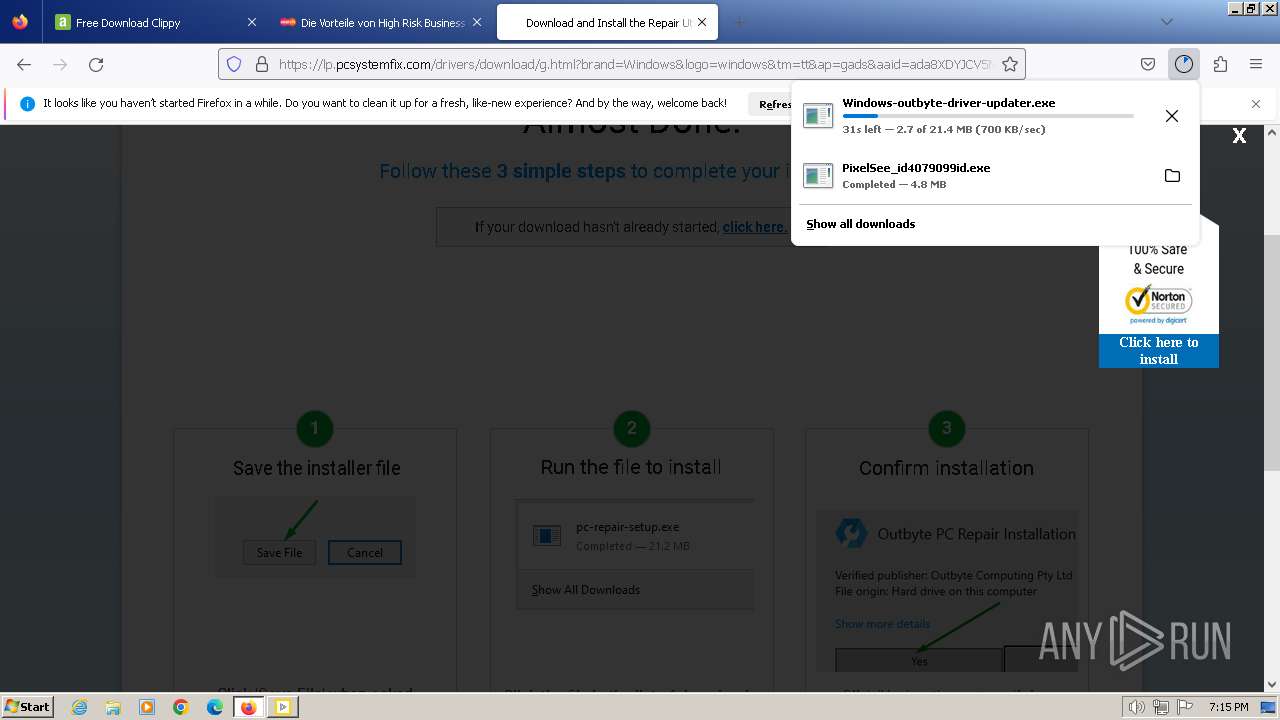Click the driver updater download progress bar
The height and width of the screenshot is (720, 1280).
988,116
